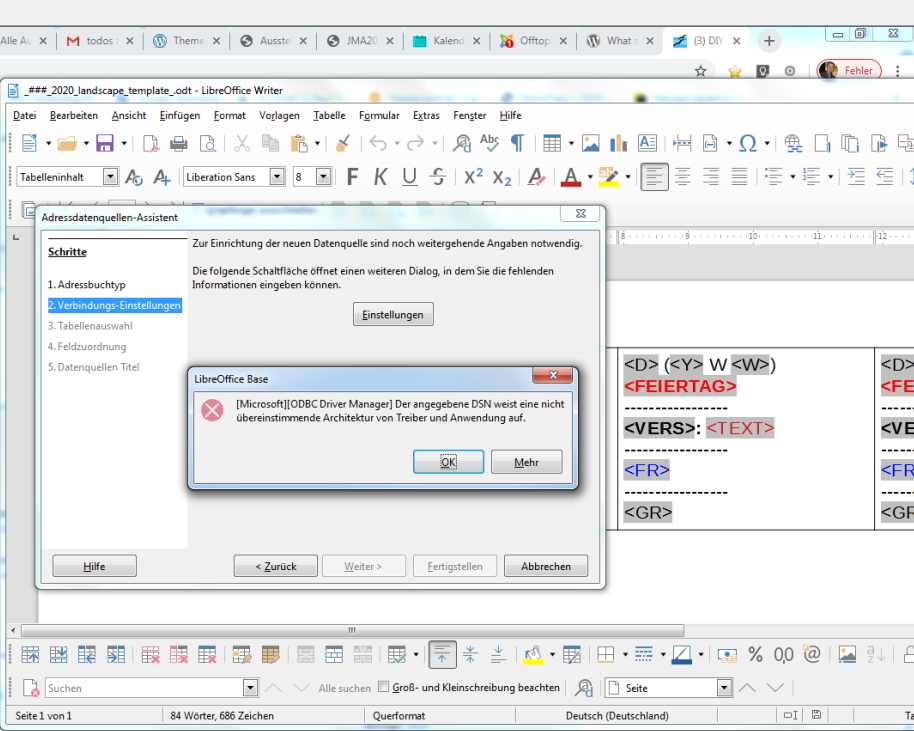Screen dimensions: 914x731
Task: Click the Export as PDF icon
Action: coord(150,143)
